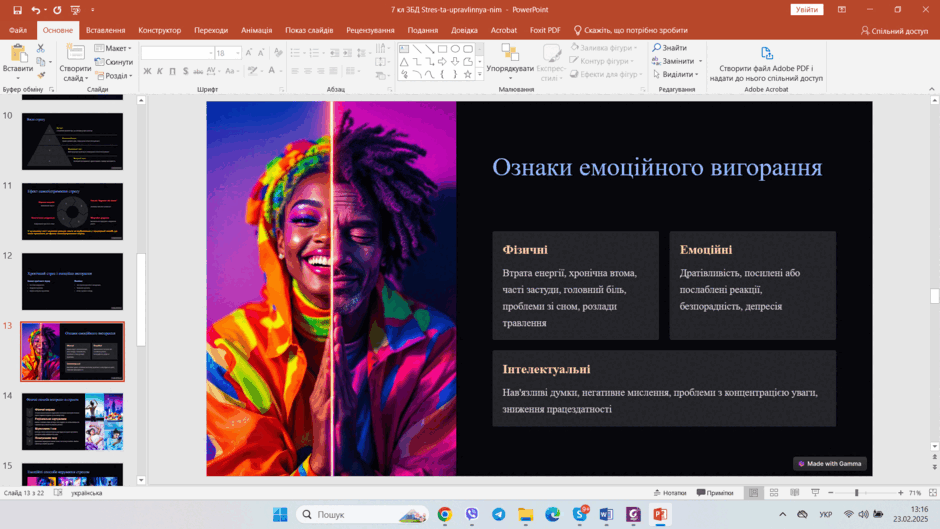Screen dimensions: 940x529
Task: Switch to the Конструктор tab
Action: coord(159,30)
